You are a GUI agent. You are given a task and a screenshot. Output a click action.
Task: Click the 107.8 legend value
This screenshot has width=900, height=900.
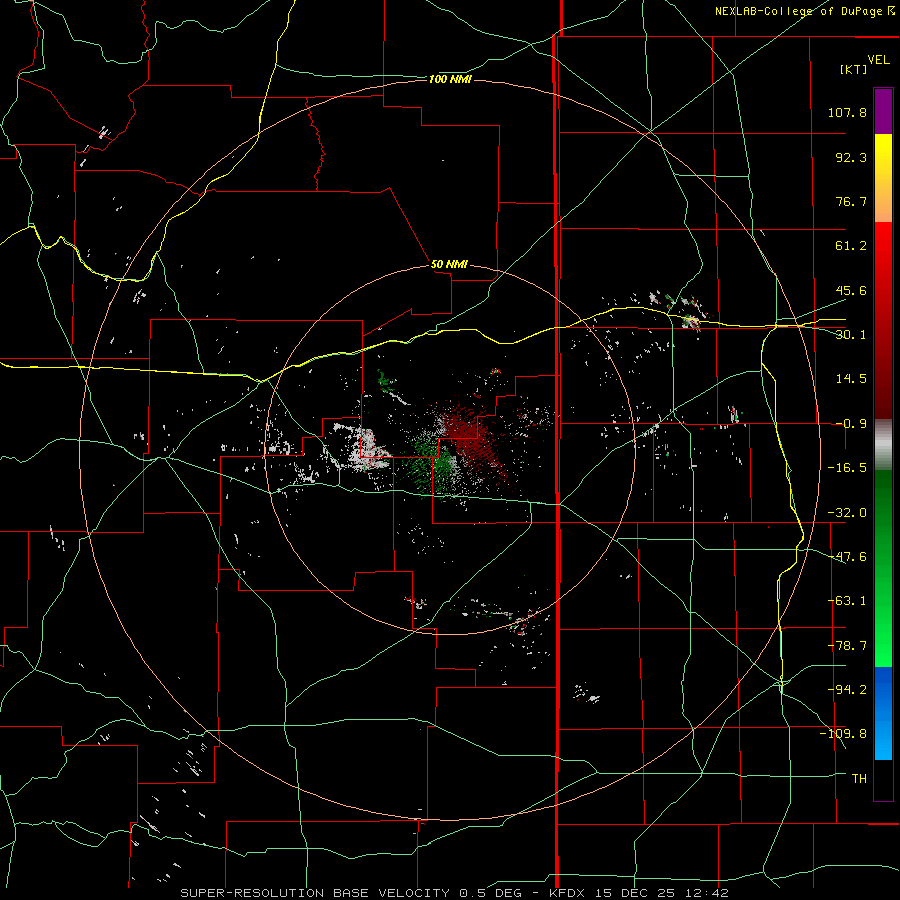(847, 112)
